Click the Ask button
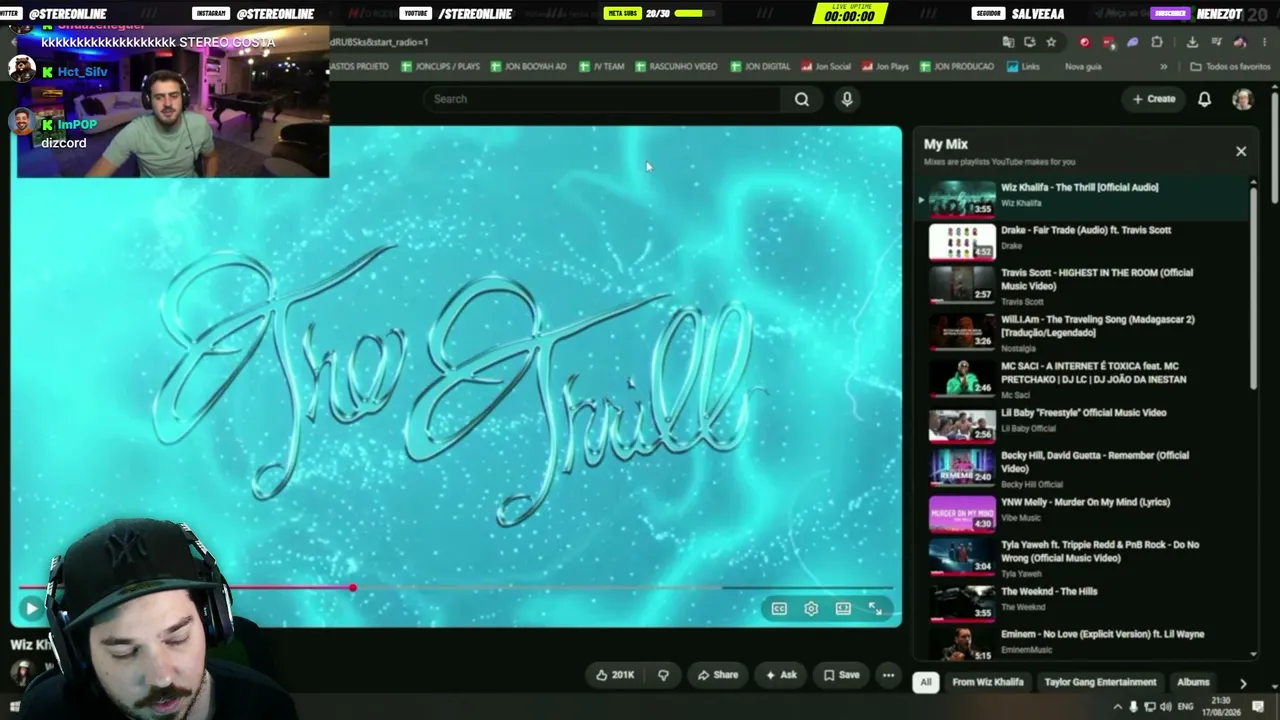 click(781, 675)
